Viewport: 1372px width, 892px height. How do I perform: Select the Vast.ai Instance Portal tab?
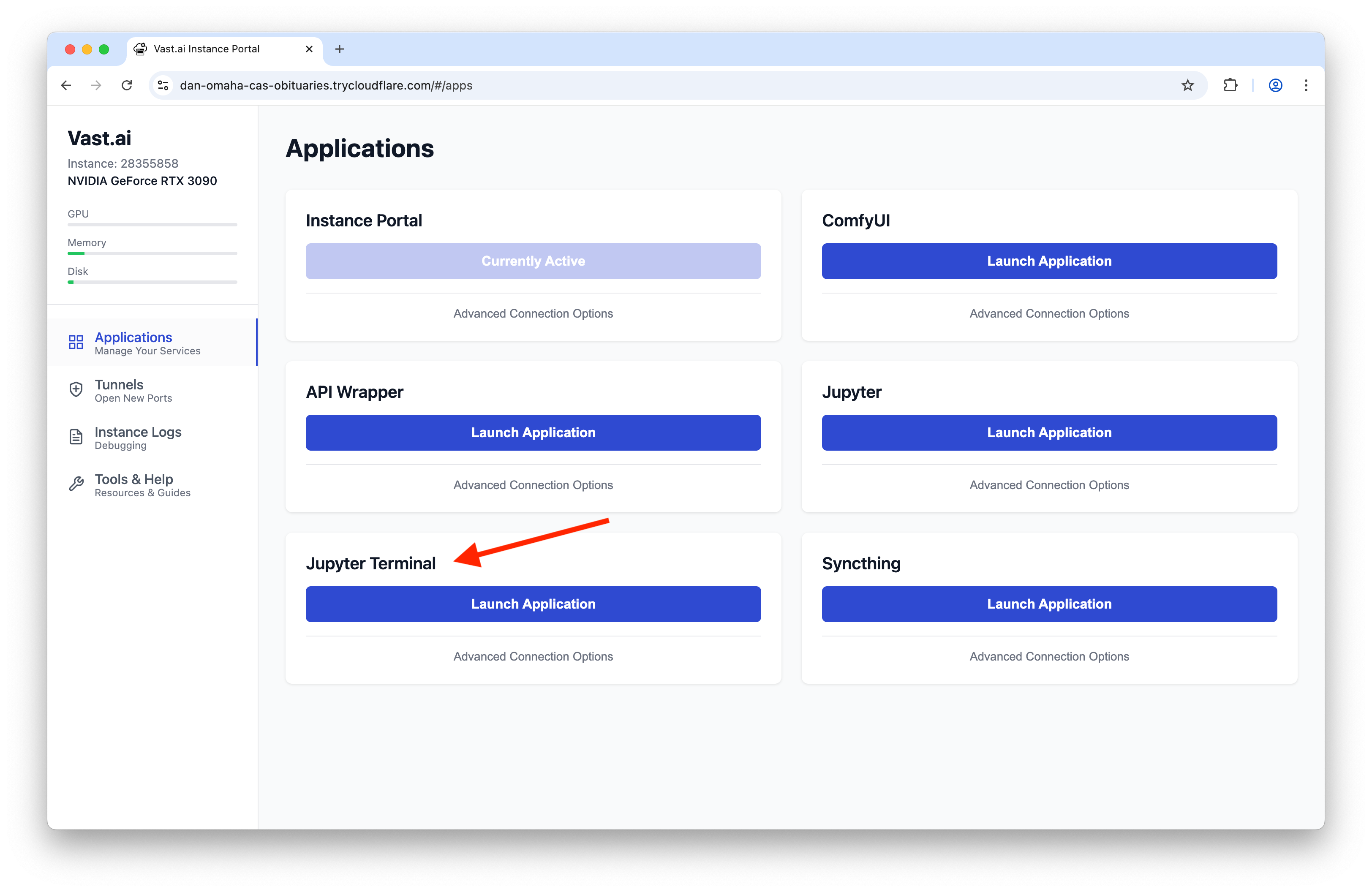224,49
